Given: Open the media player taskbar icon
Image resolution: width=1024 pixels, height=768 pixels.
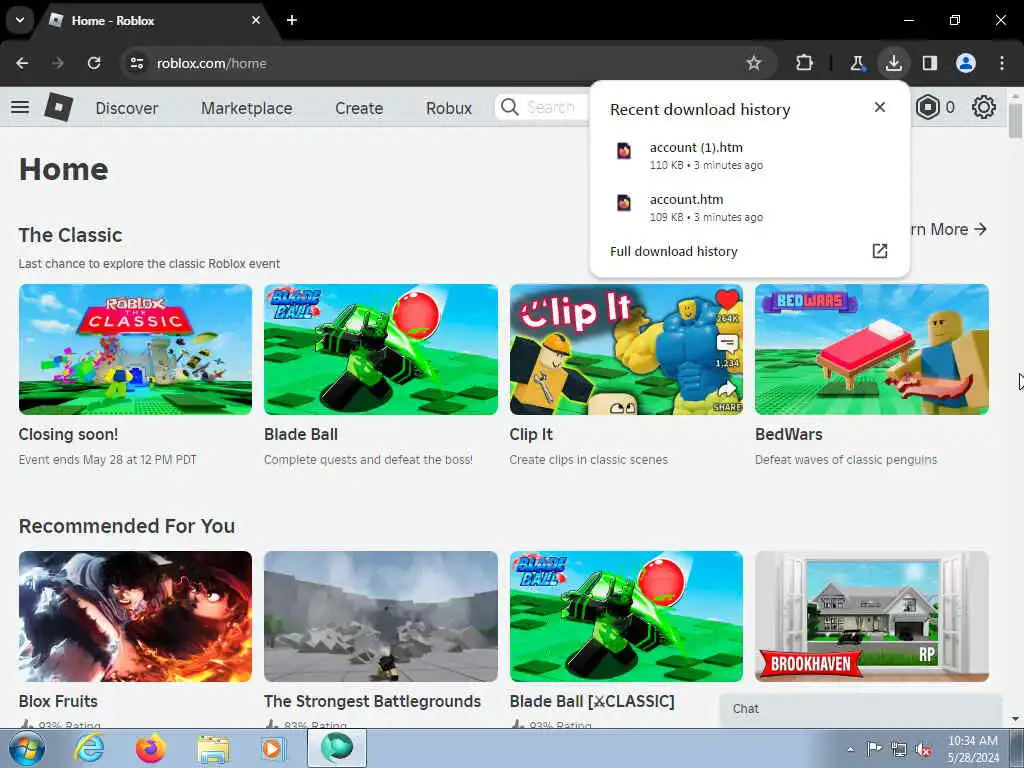Looking at the screenshot, I should [273, 748].
